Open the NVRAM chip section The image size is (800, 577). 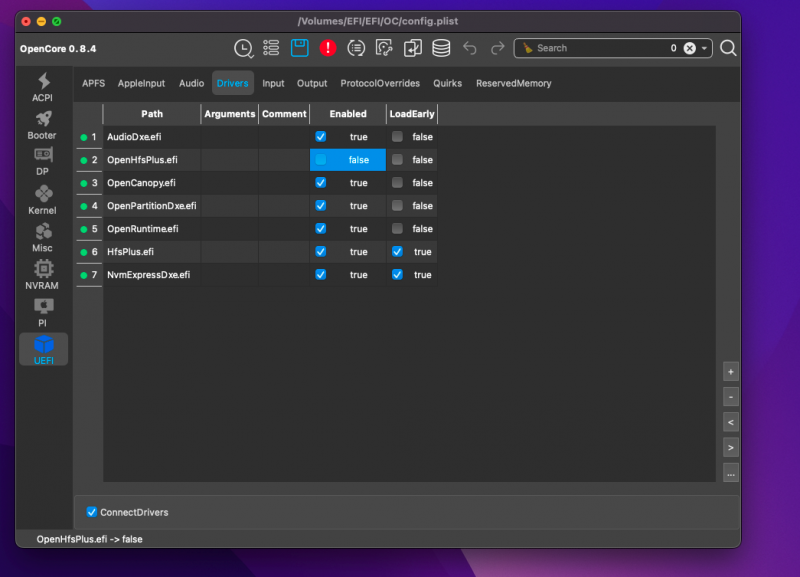42,275
